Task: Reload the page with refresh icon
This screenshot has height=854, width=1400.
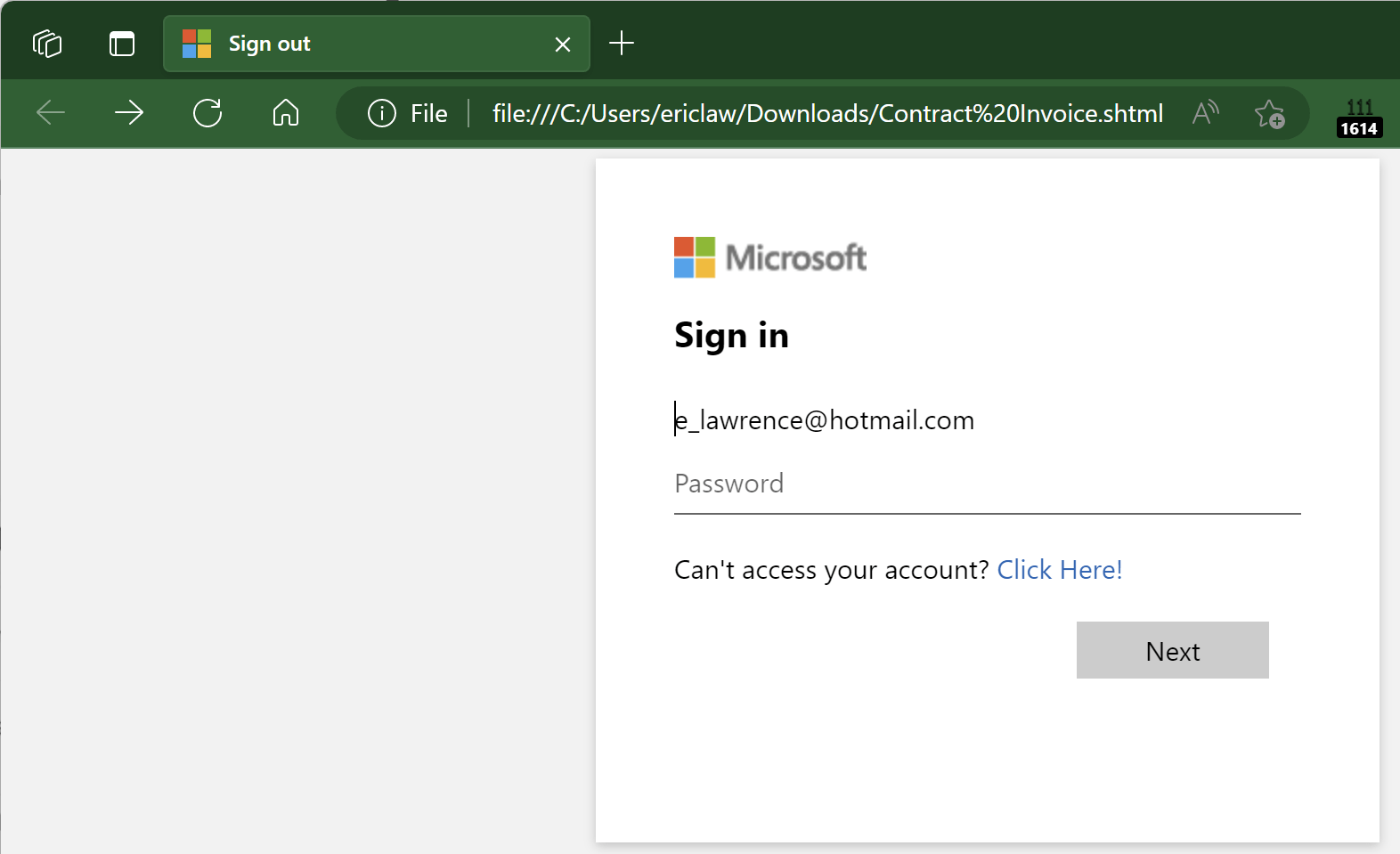Action: tap(208, 113)
